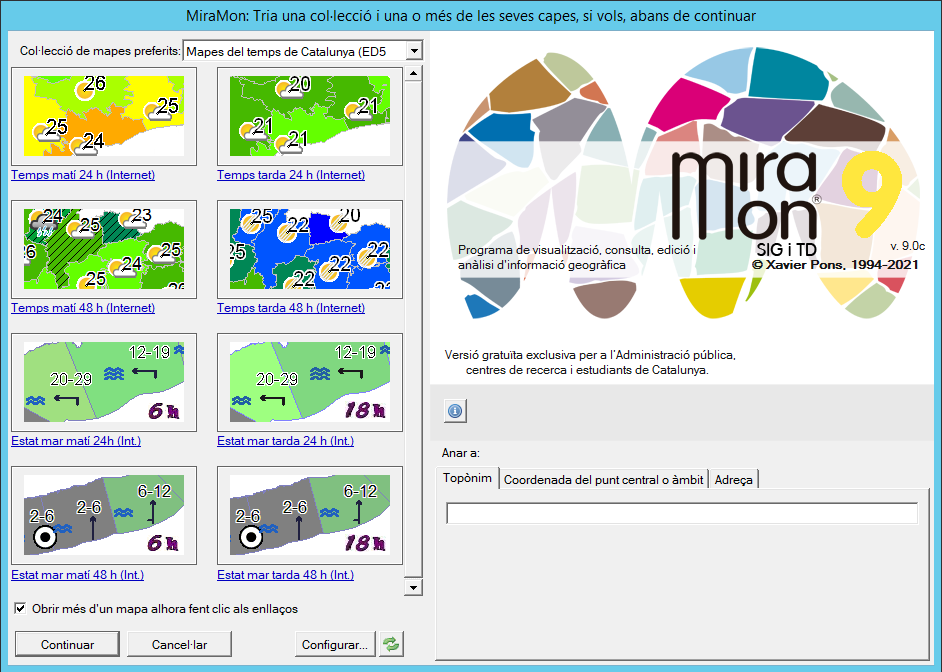Select the Adreça tab
Screen dimensions: 942x672
point(734,479)
